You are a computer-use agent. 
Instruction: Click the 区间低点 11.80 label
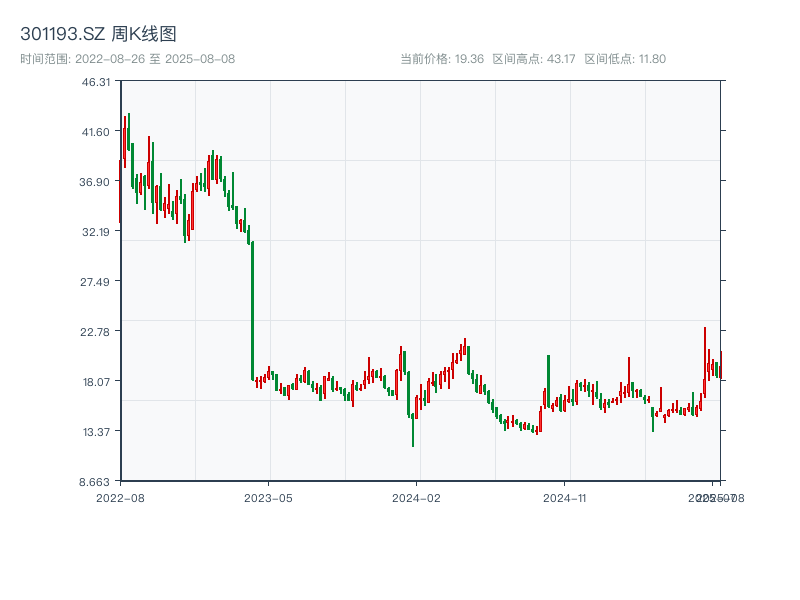[x=624, y=59]
